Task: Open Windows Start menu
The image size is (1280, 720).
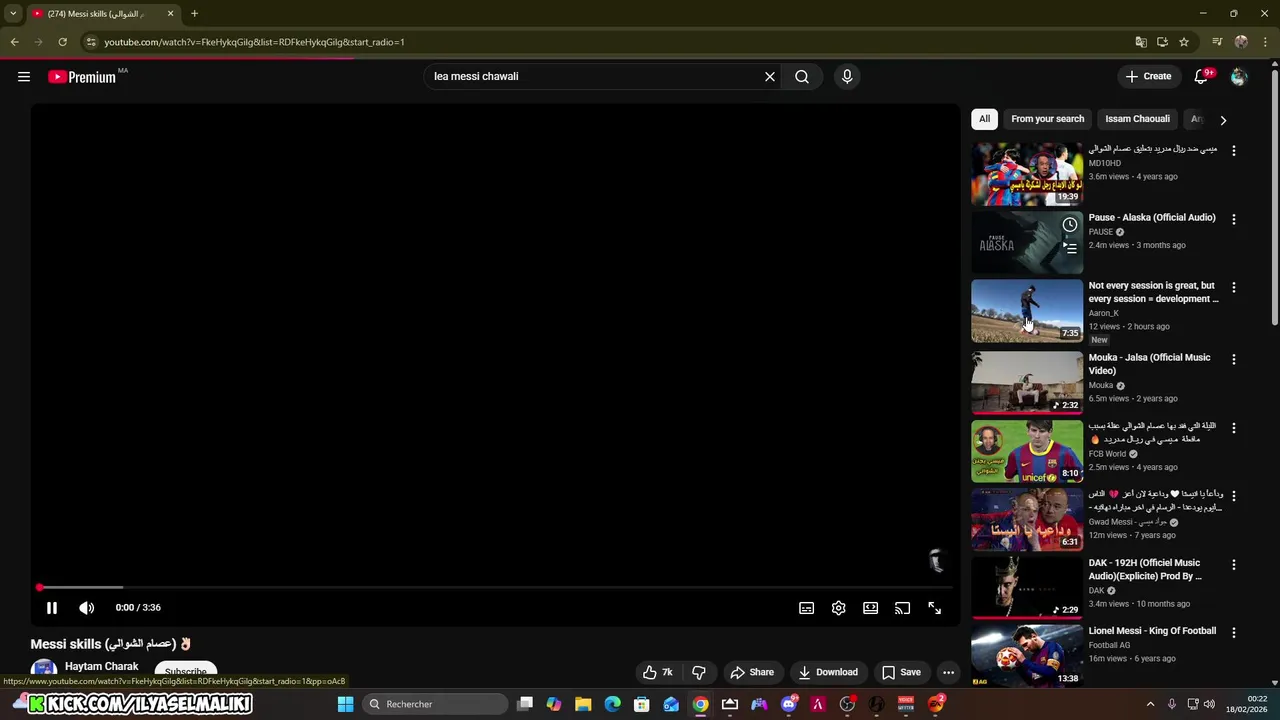Action: point(345,704)
